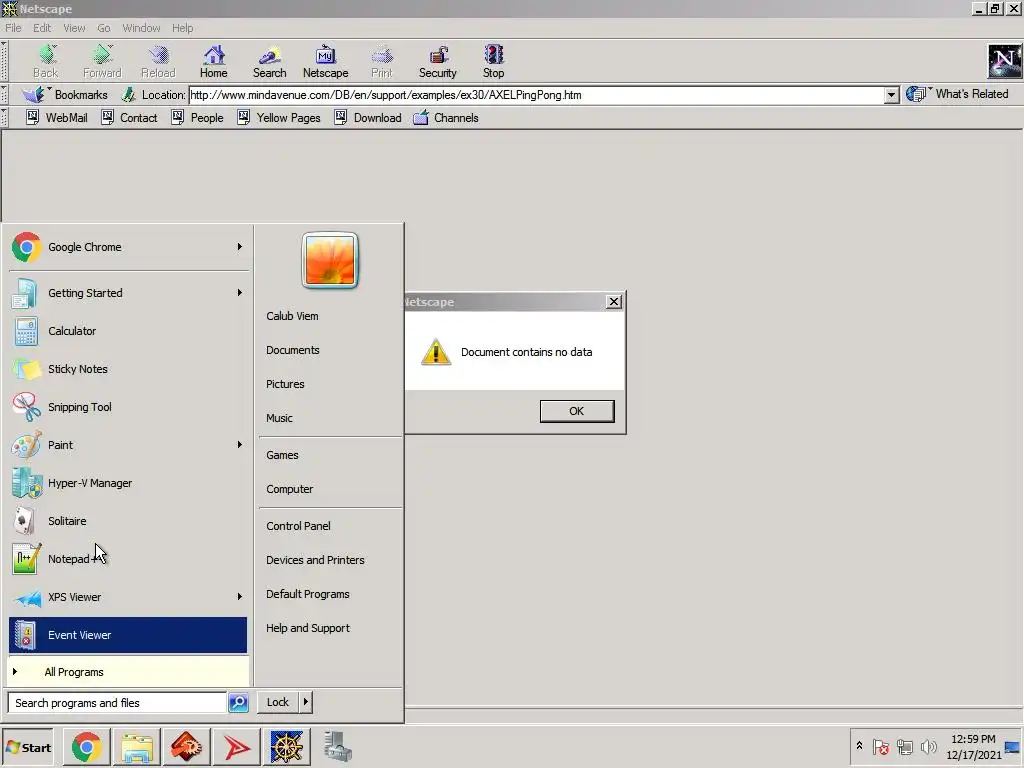Image resolution: width=1024 pixels, height=768 pixels.
Task: Reload the page with Reload icon
Action: coord(158,61)
